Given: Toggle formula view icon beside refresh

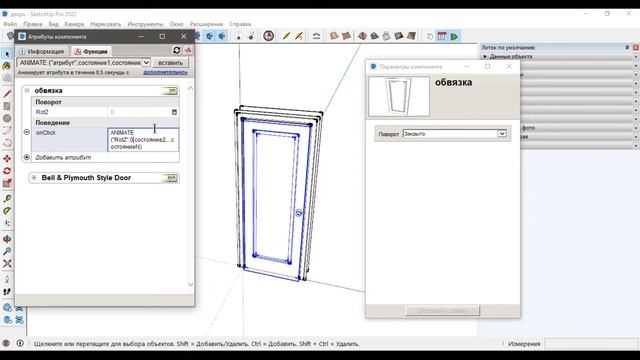Looking at the screenshot, I should 188,50.
